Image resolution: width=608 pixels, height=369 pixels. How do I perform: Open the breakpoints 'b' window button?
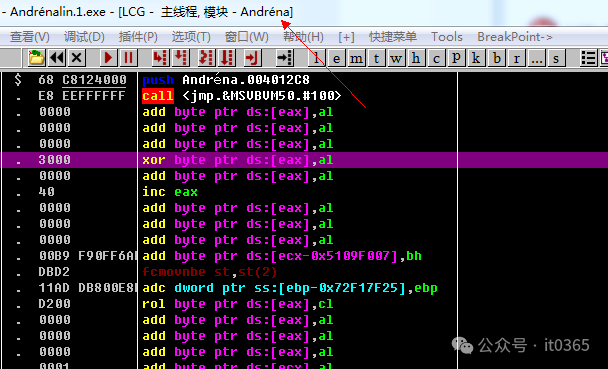point(497,58)
